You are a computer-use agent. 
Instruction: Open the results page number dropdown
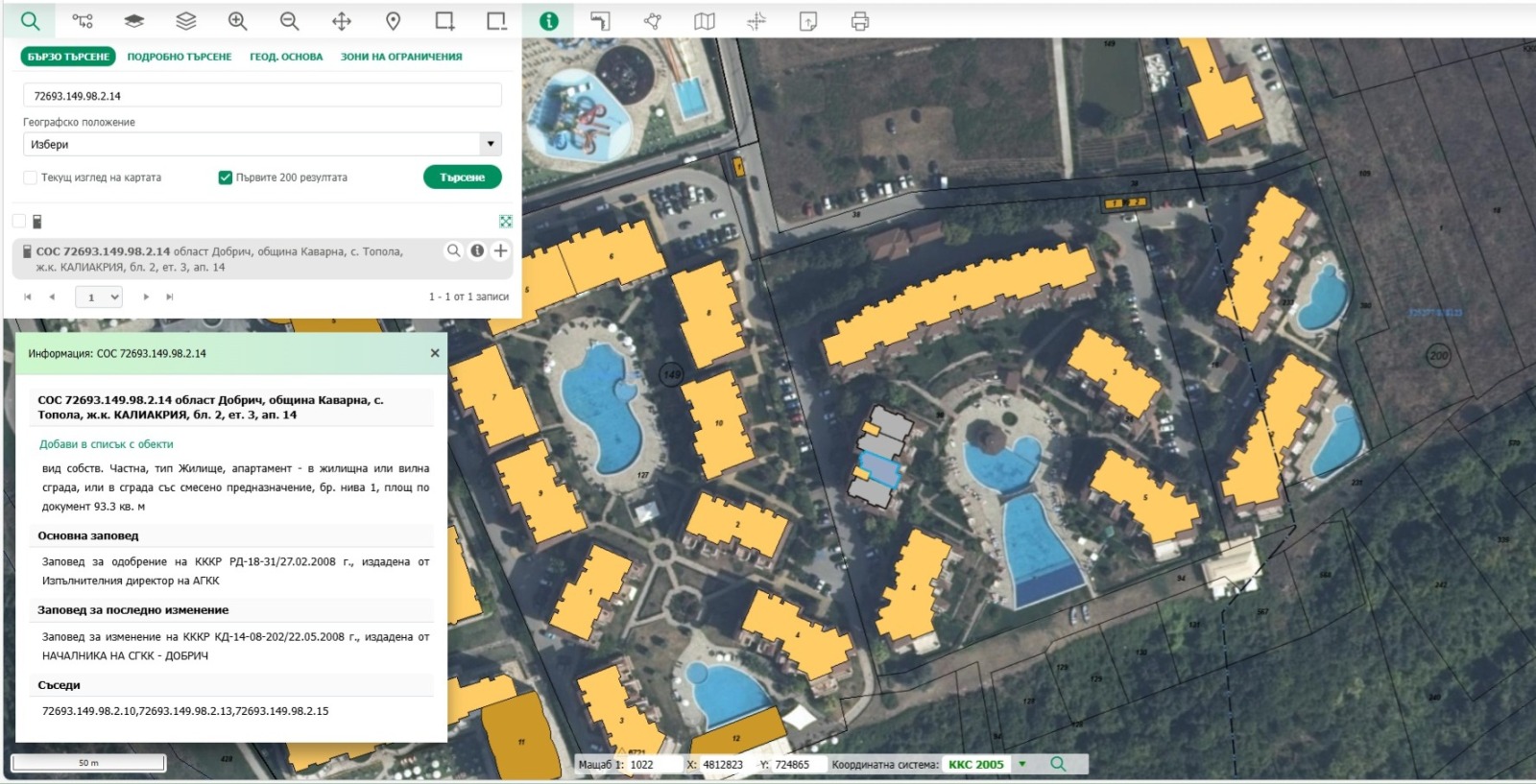[101, 297]
